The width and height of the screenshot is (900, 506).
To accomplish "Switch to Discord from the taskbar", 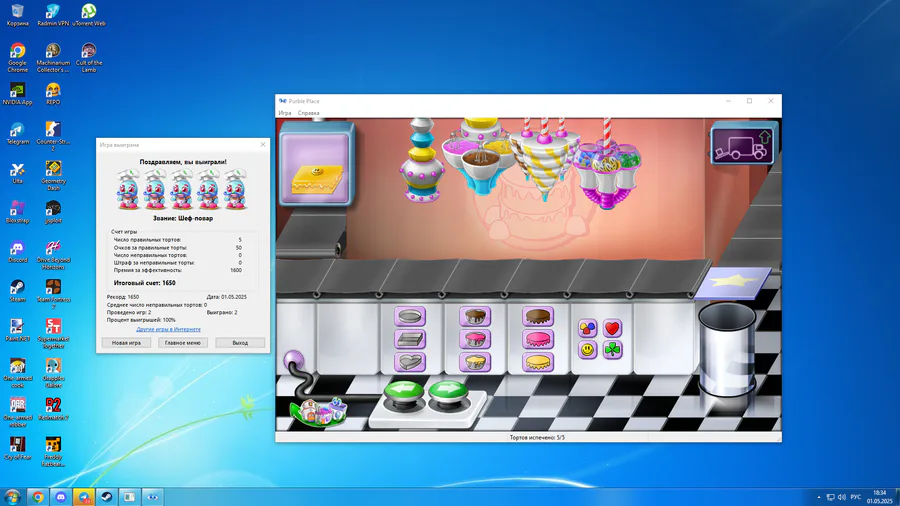I will 61,497.
